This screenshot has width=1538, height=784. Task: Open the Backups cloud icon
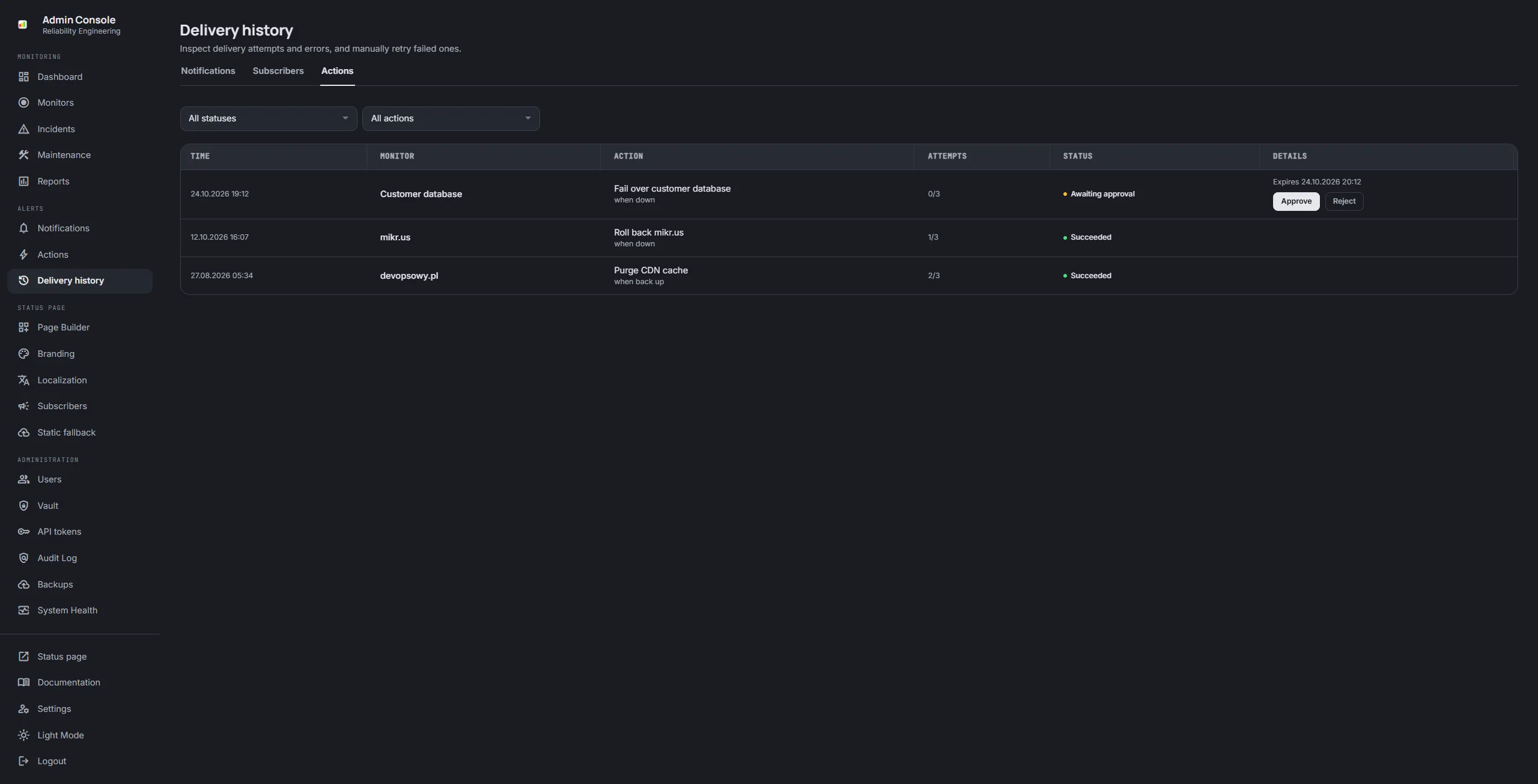click(x=23, y=585)
